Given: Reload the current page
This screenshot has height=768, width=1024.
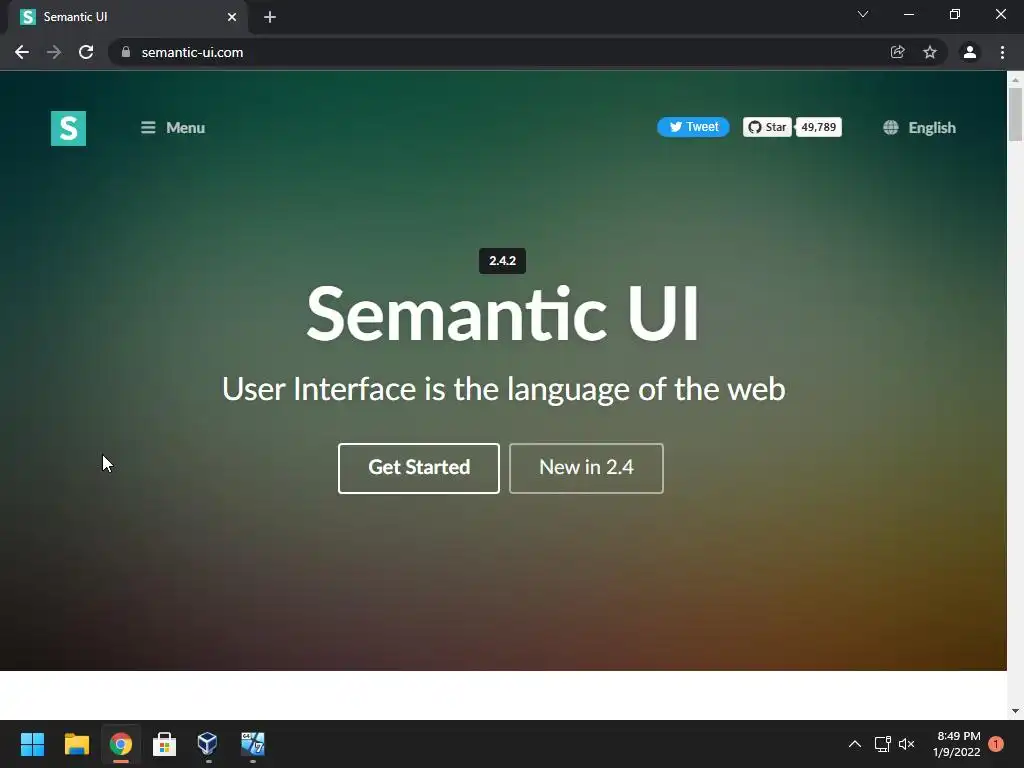Looking at the screenshot, I should pyautogui.click(x=86, y=52).
